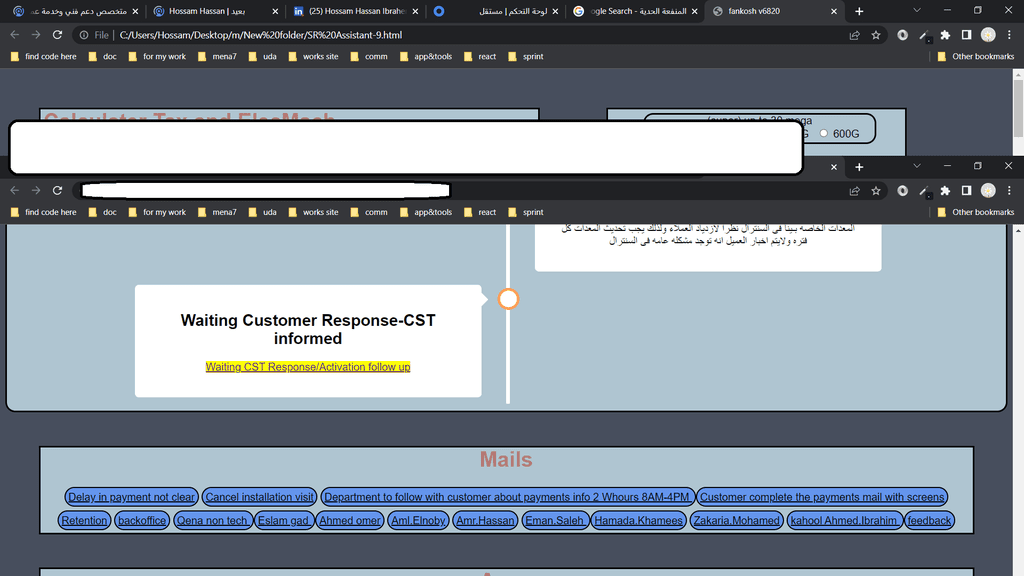Reload the page in the top browser window
This screenshot has width=1024, height=576.
click(x=57, y=35)
